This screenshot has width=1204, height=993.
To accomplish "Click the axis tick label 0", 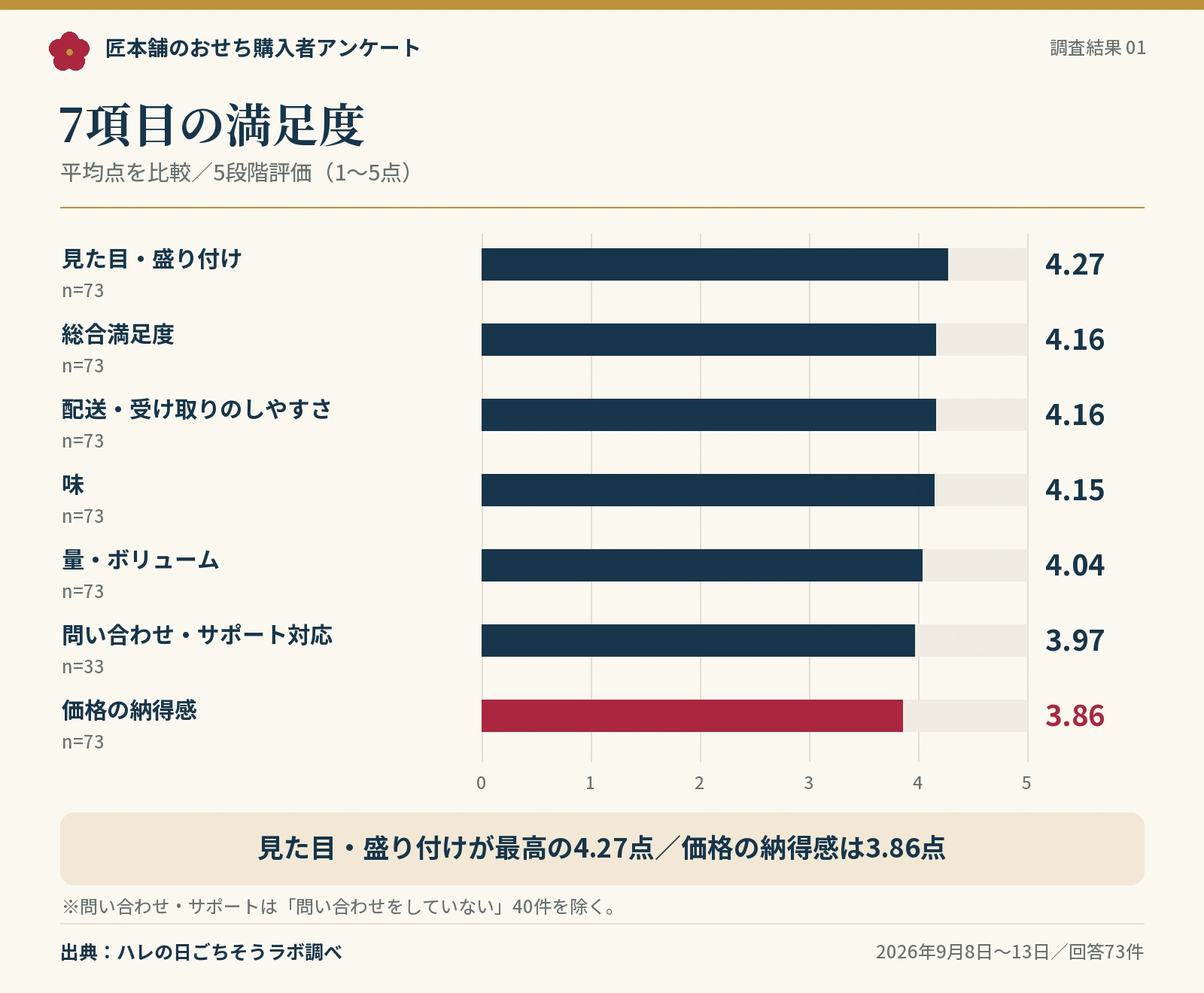I will pyautogui.click(x=482, y=783).
